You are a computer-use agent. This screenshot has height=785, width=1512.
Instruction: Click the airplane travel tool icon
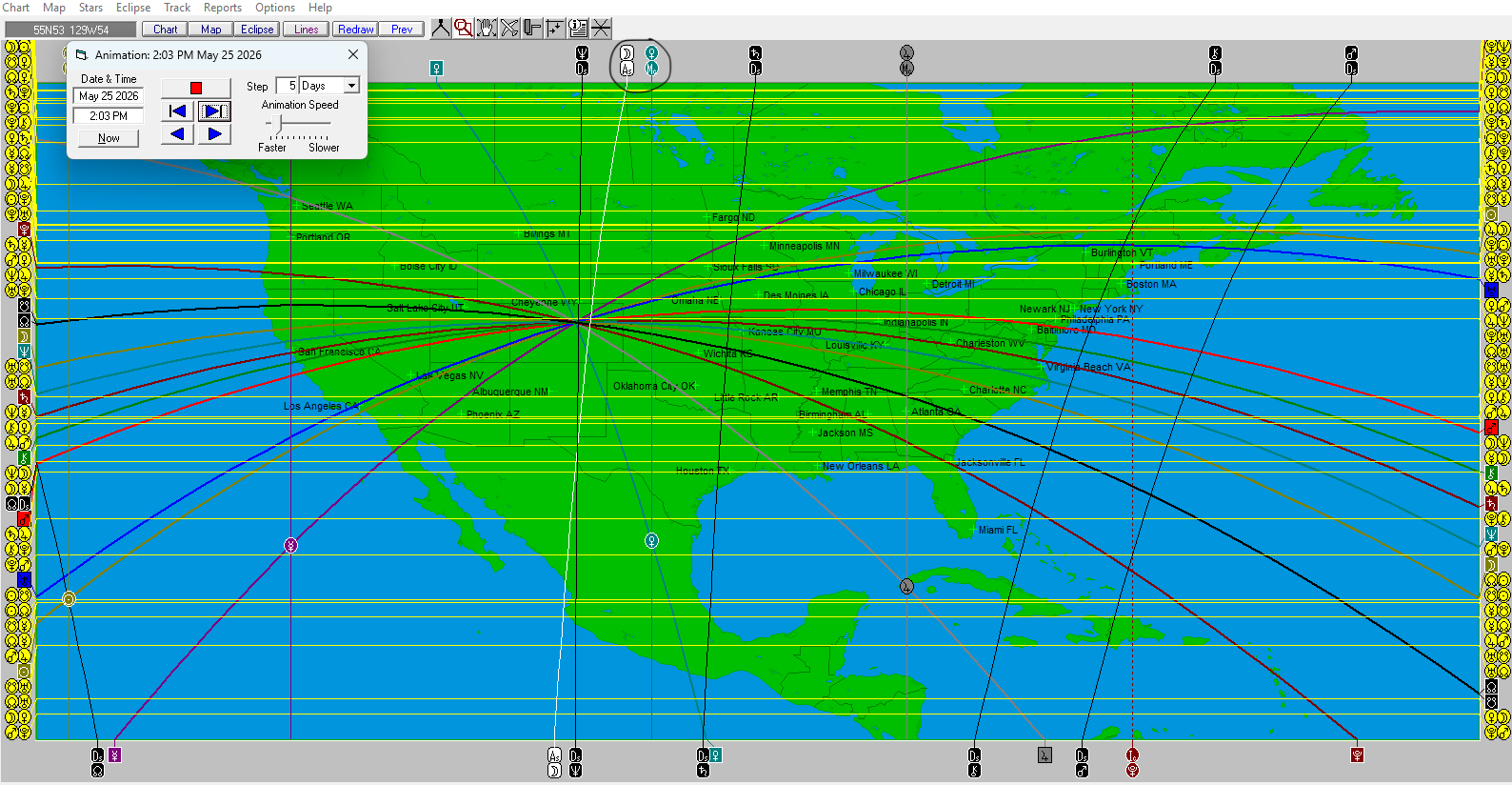pos(509,29)
